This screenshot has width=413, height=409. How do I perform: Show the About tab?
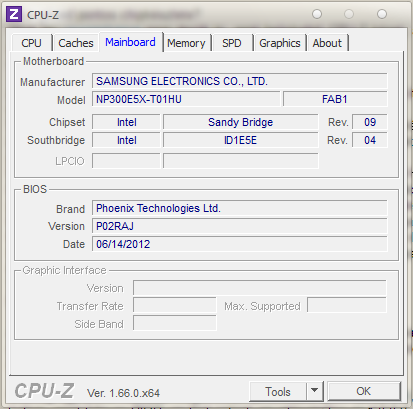click(327, 43)
